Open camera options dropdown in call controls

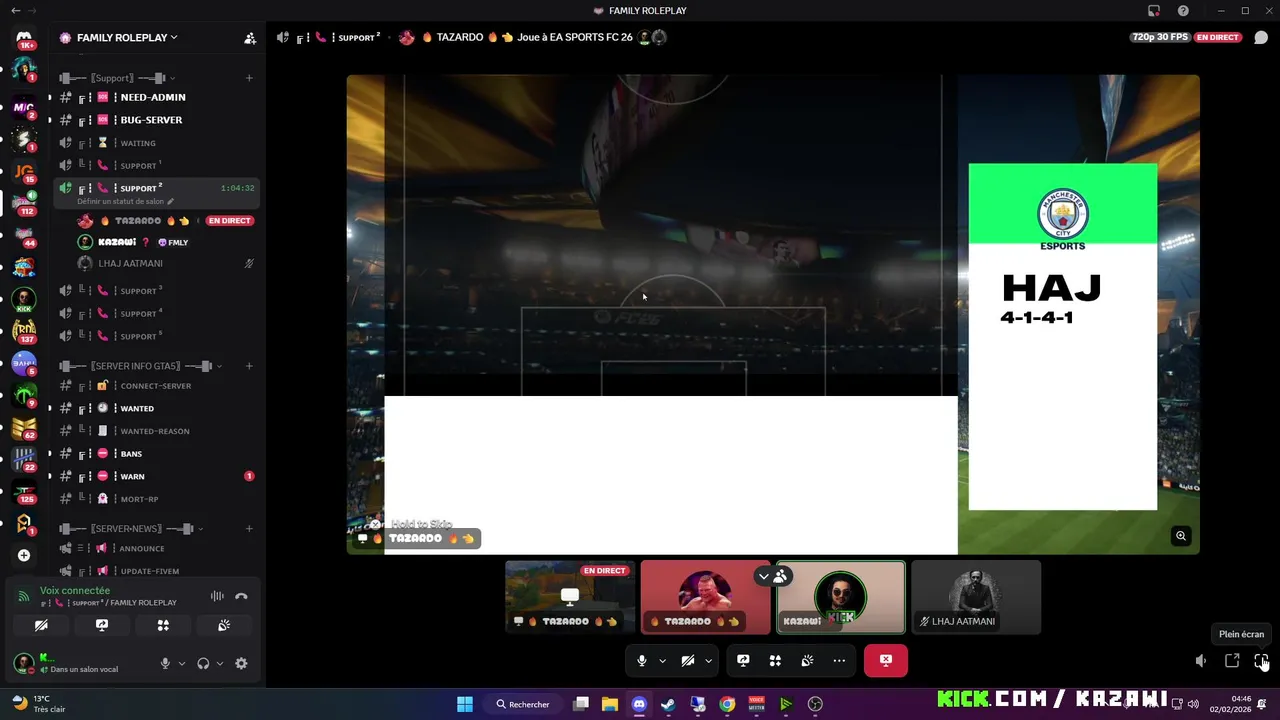coord(708,661)
